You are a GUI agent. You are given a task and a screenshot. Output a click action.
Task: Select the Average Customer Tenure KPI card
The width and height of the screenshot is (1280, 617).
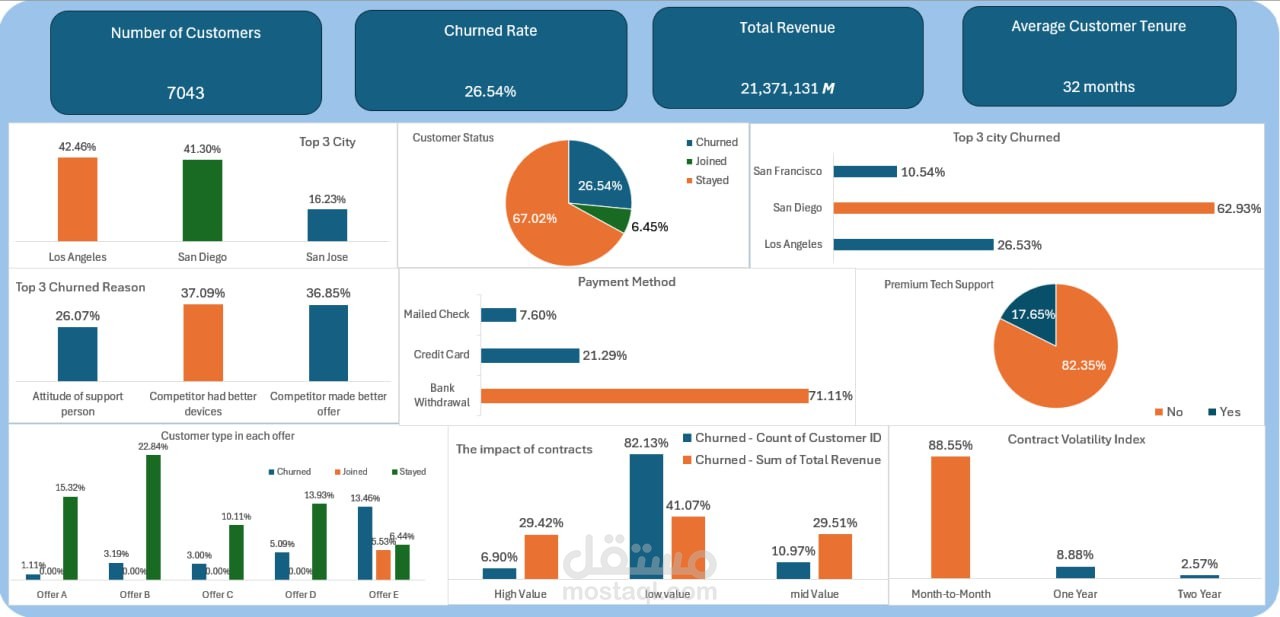tap(1099, 56)
